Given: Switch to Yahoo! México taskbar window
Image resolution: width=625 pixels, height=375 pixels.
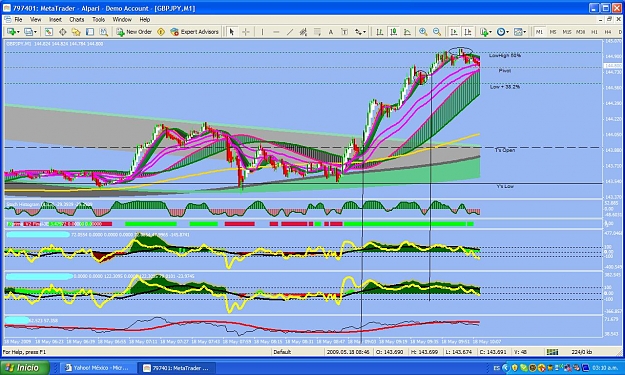Looking at the screenshot, I should (97, 368).
